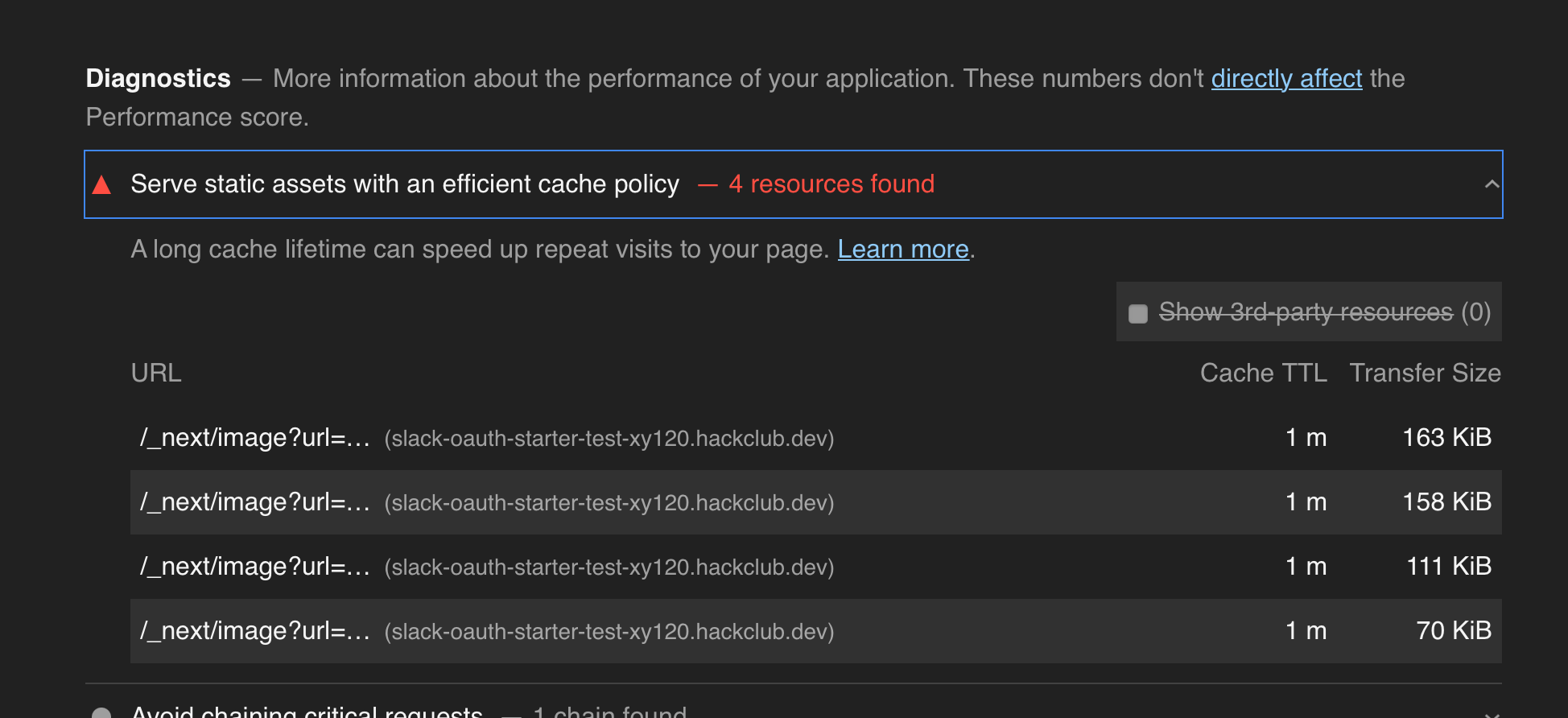1568x718 pixels.
Task: Click the '1 m' Cache TTL in the 158 KiB row
Action: click(1306, 501)
